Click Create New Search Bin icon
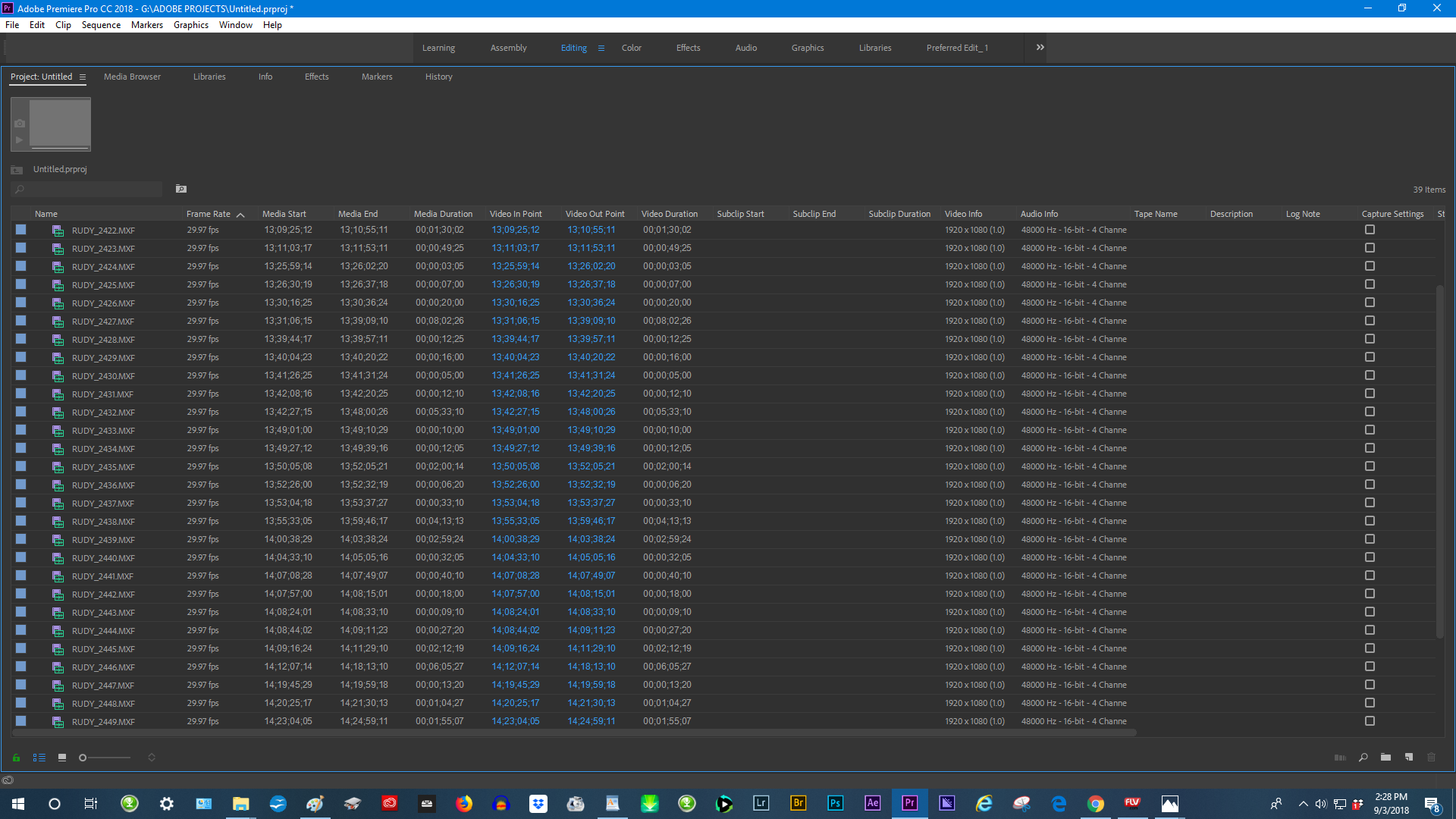 click(181, 189)
